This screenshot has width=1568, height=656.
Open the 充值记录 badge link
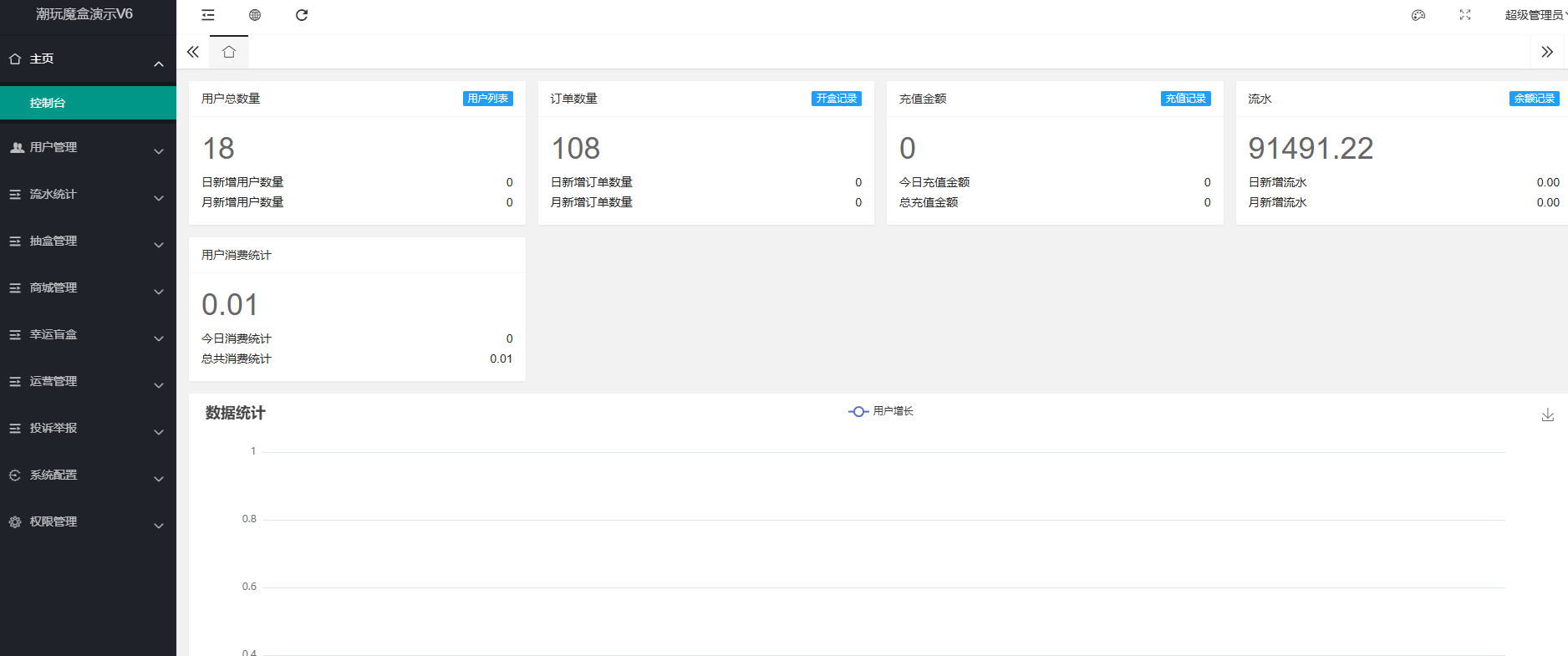click(x=1185, y=99)
